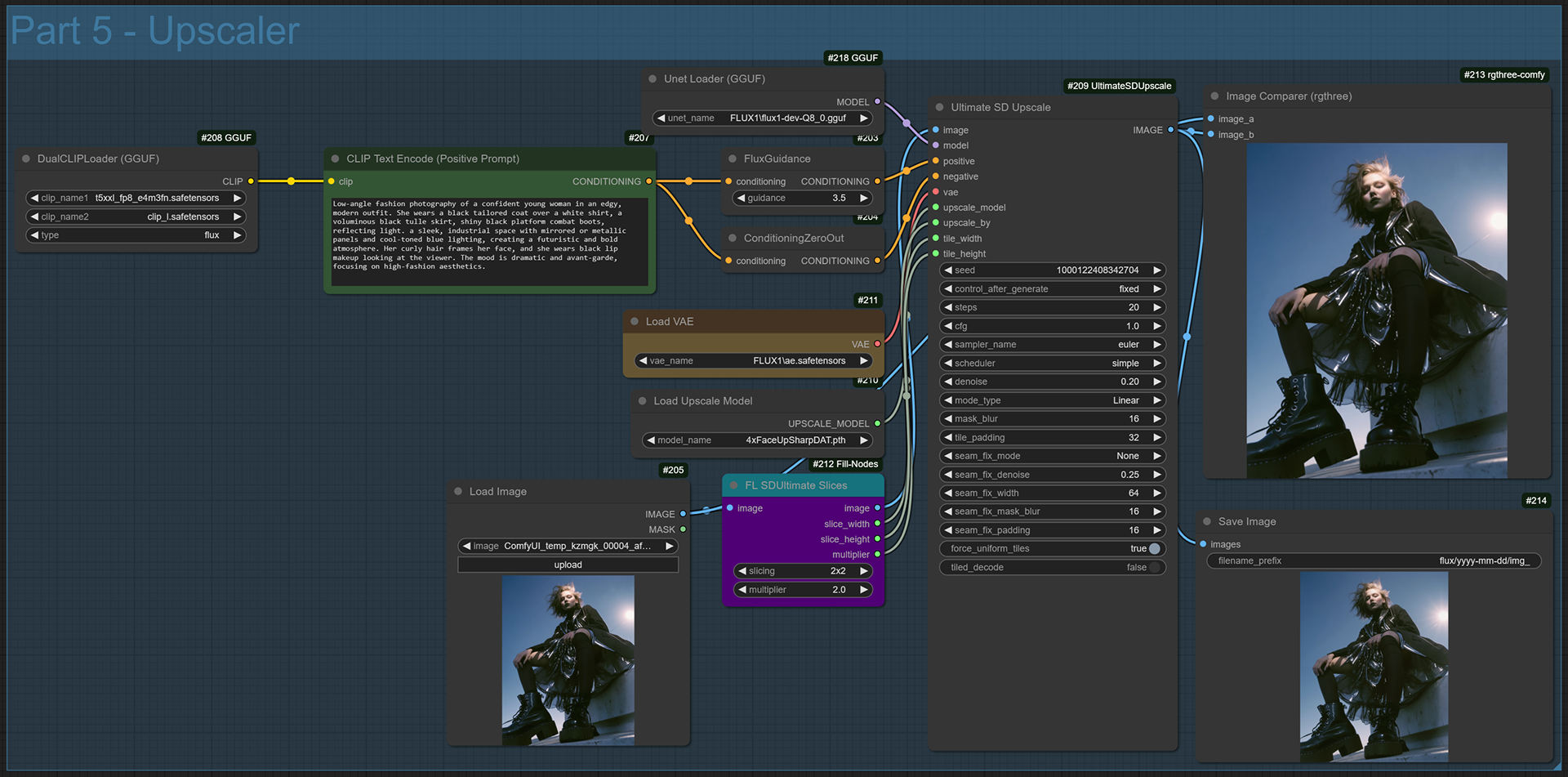
Task: Click the UPSCALE_MODEL output connector
Action: [x=877, y=423]
